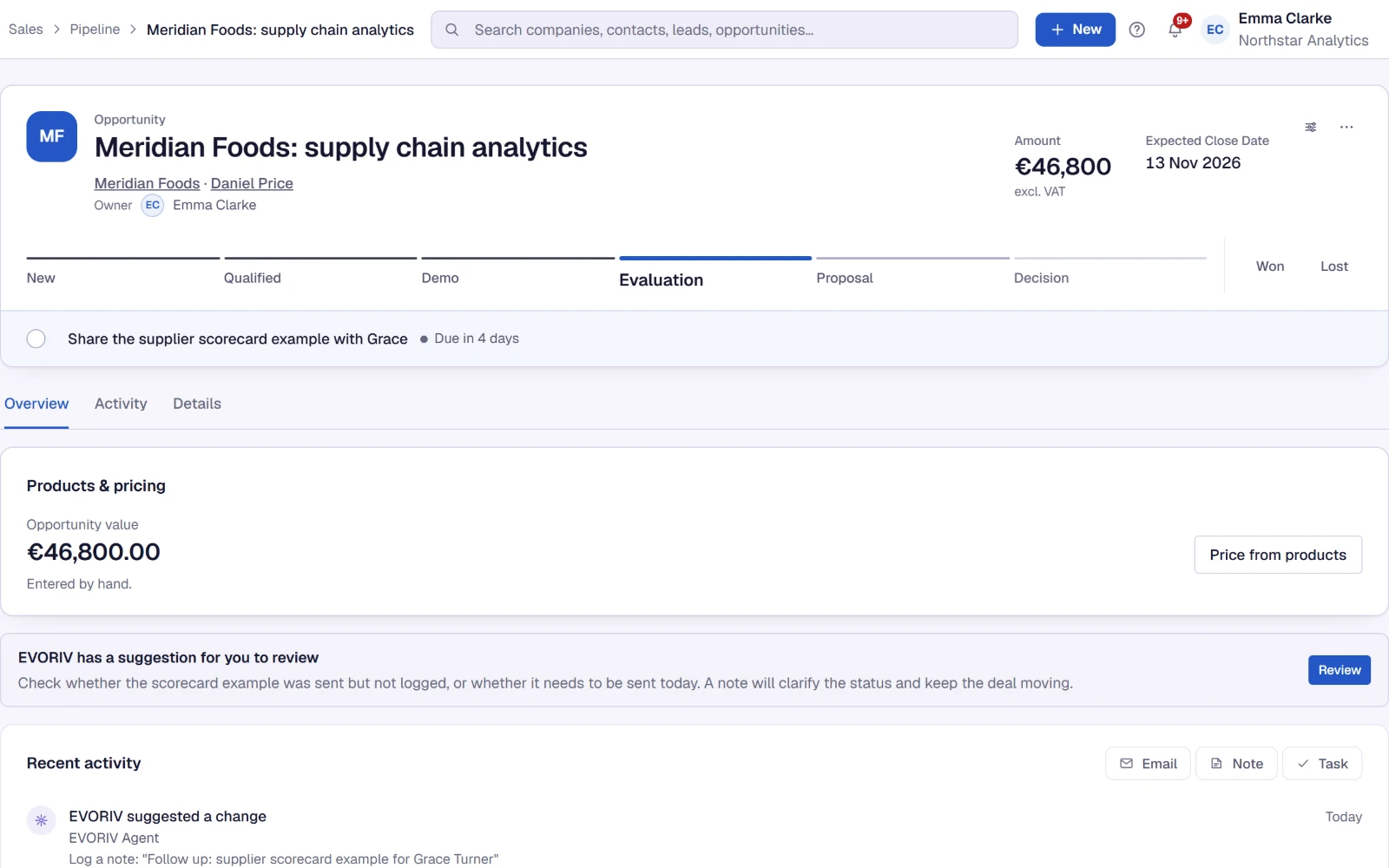Click the Emma Clarke account name in header
The height and width of the screenshot is (868, 1389).
coord(1284,18)
